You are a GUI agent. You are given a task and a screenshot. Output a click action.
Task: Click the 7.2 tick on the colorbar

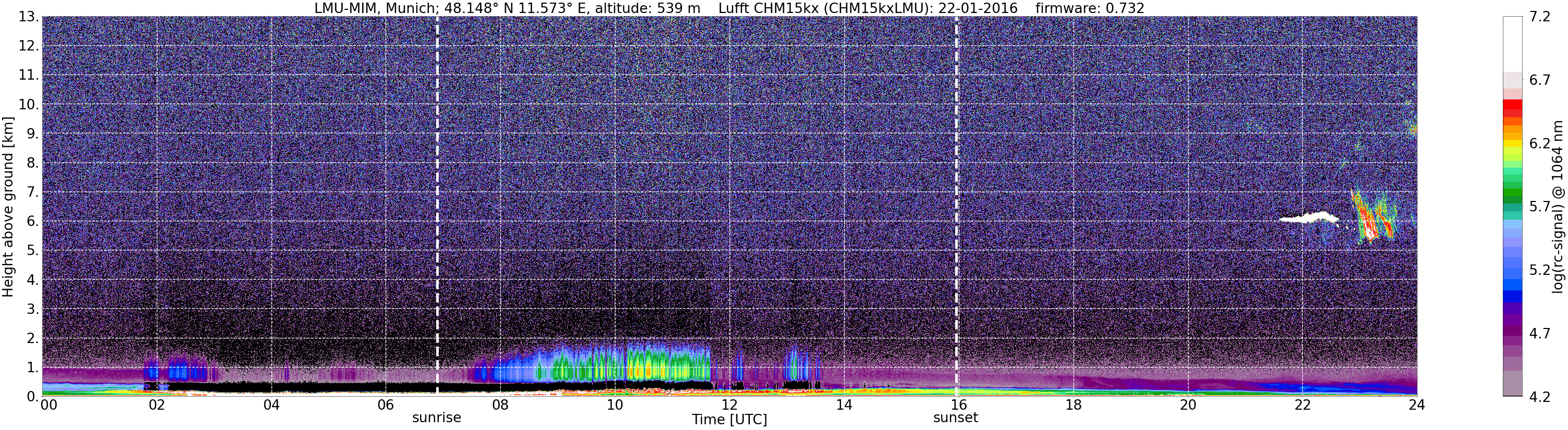[x=1540, y=17]
